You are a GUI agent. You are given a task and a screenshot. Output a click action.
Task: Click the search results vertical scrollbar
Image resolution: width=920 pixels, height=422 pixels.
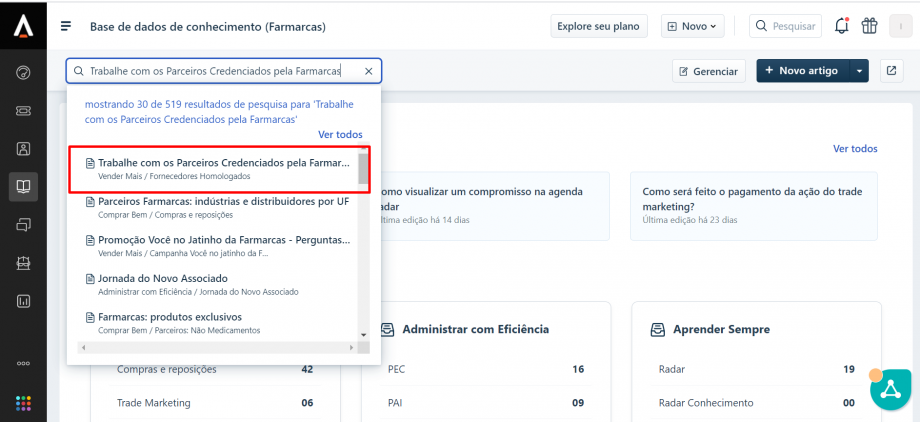coord(363,168)
